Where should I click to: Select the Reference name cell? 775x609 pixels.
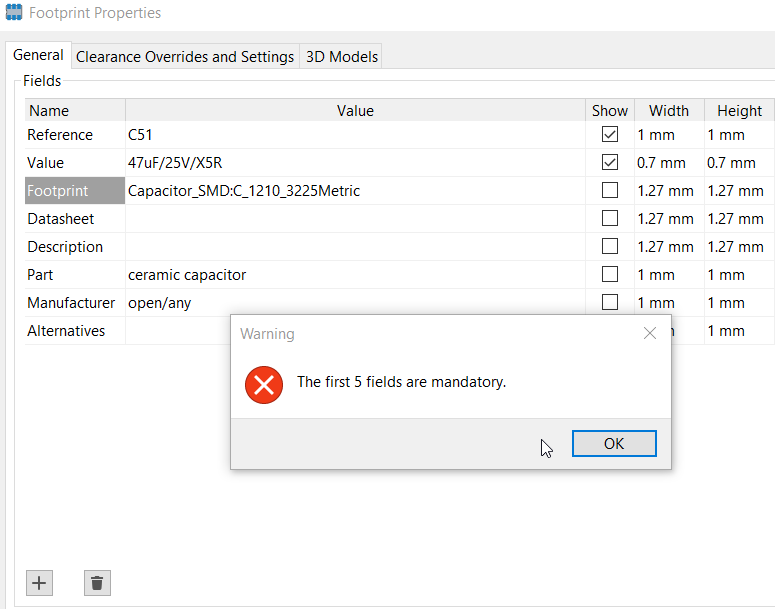tap(75, 135)
